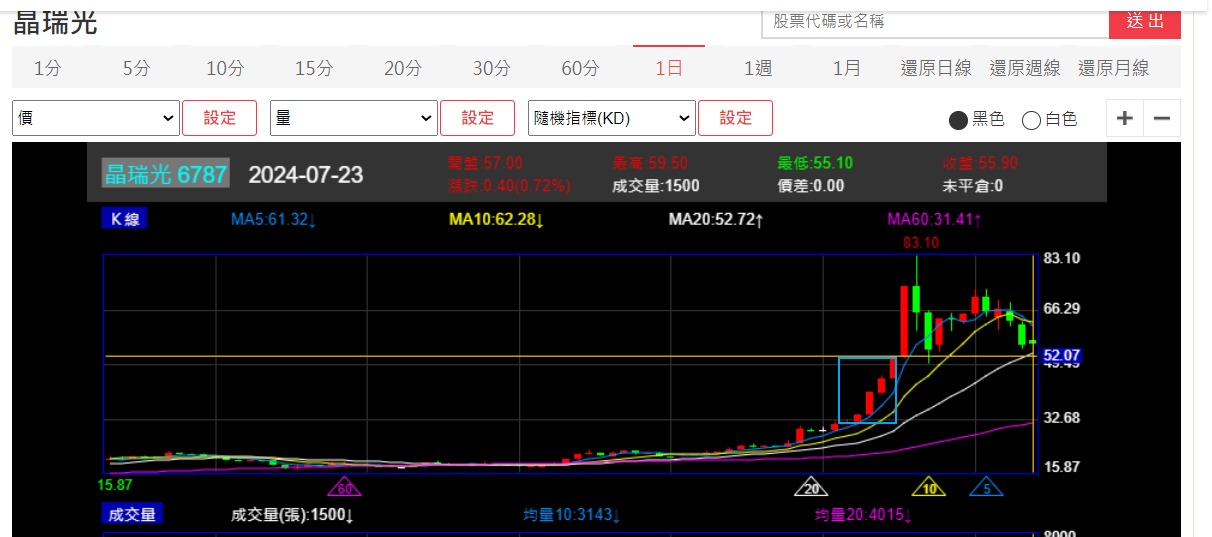Click 設定 button next to KD dropdown

pyautogui.click(x=735, y=118)
